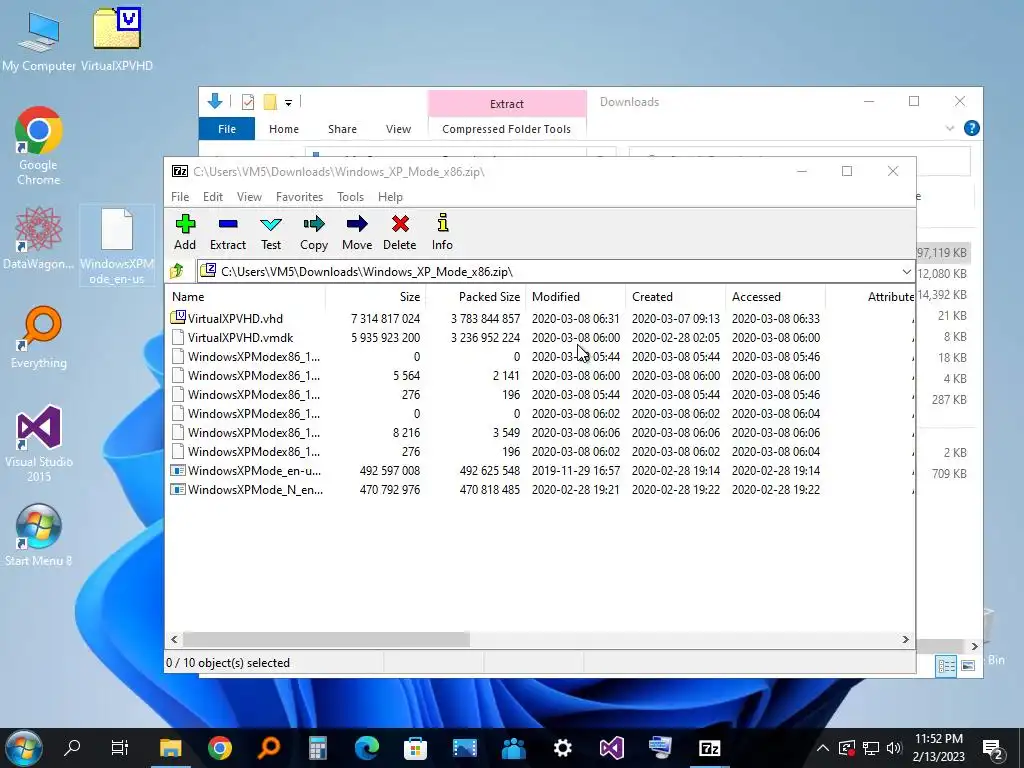
Task: Switch Explorer to details view icon
Action: coord(946,665)
